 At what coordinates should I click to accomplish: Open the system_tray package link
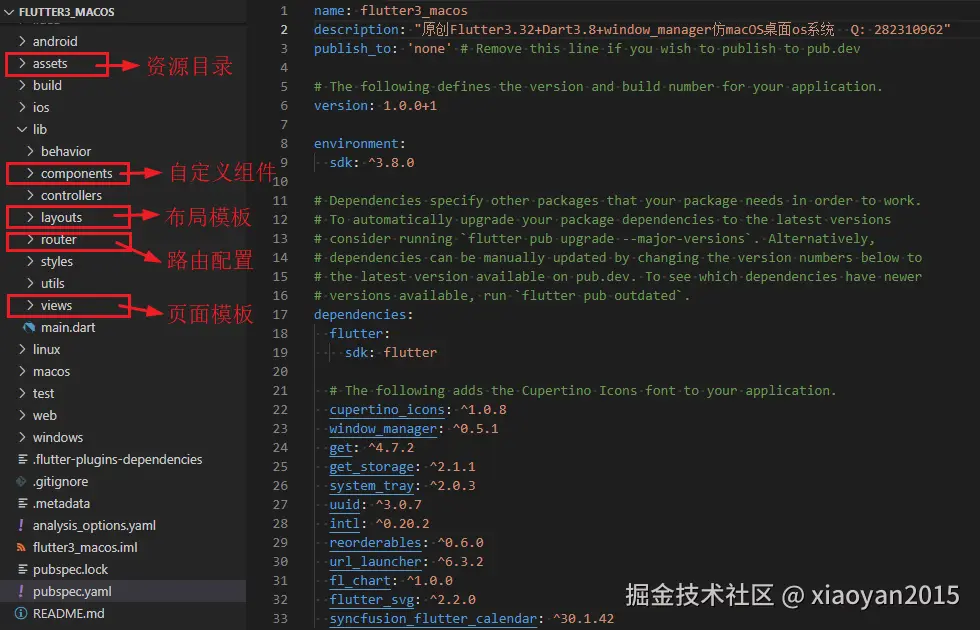coord(372,486)
